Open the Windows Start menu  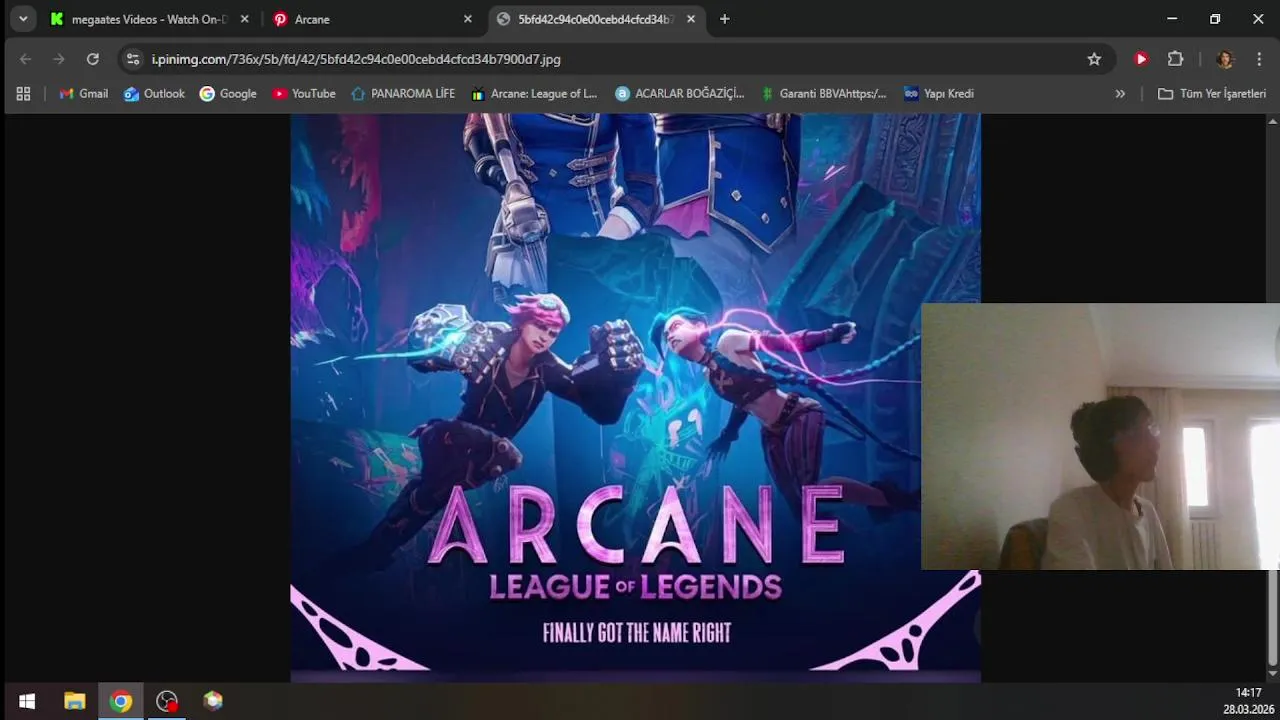pyautogui.click(x=27, y=701)
